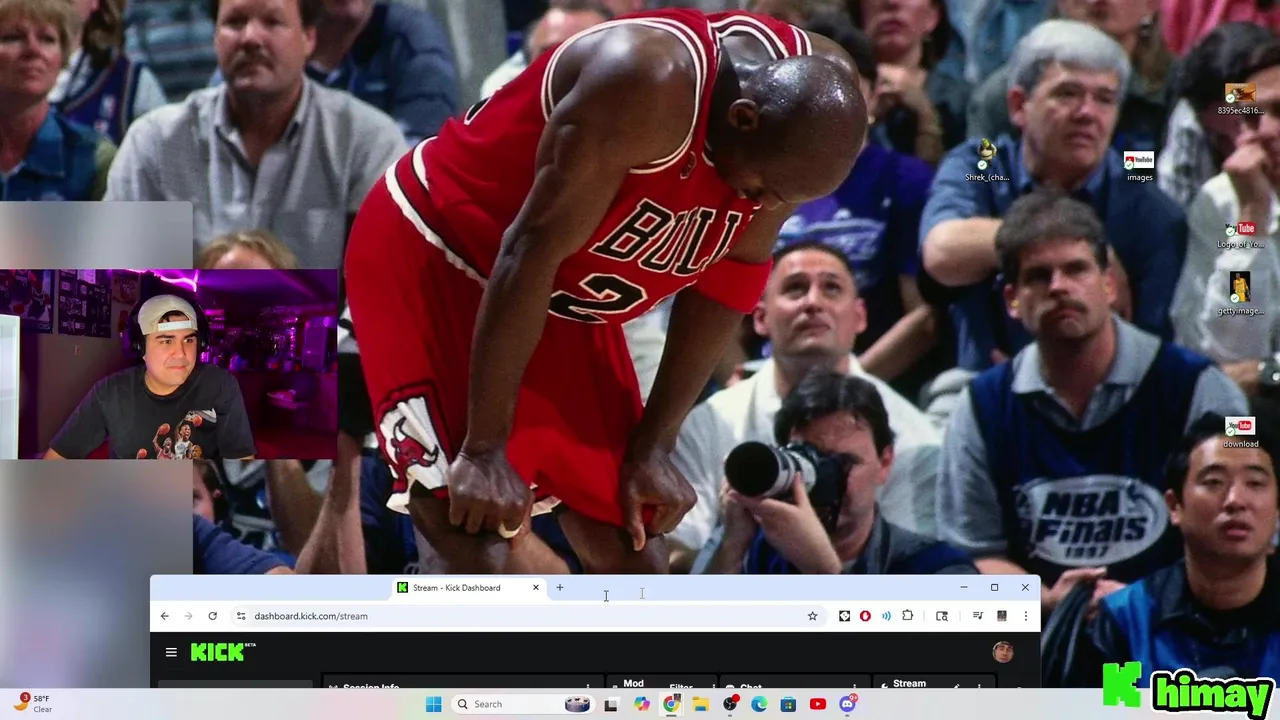
Task: Open the Chrome three-dot menu
Action: 1025,616
